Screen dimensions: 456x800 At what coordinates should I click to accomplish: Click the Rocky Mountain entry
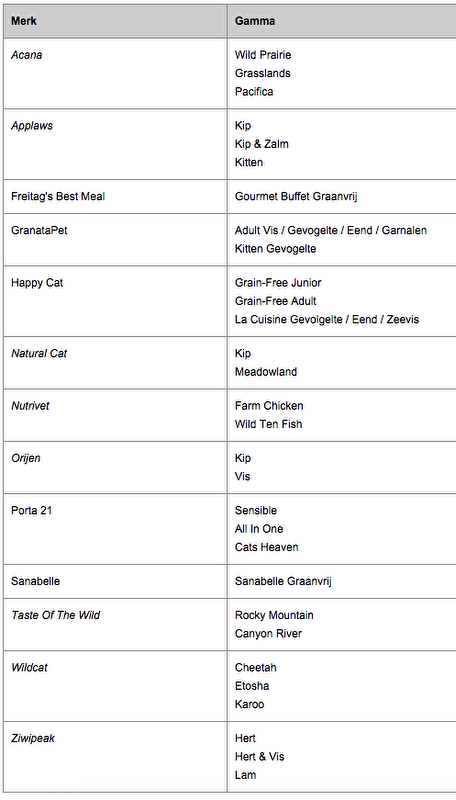(274, 615)
